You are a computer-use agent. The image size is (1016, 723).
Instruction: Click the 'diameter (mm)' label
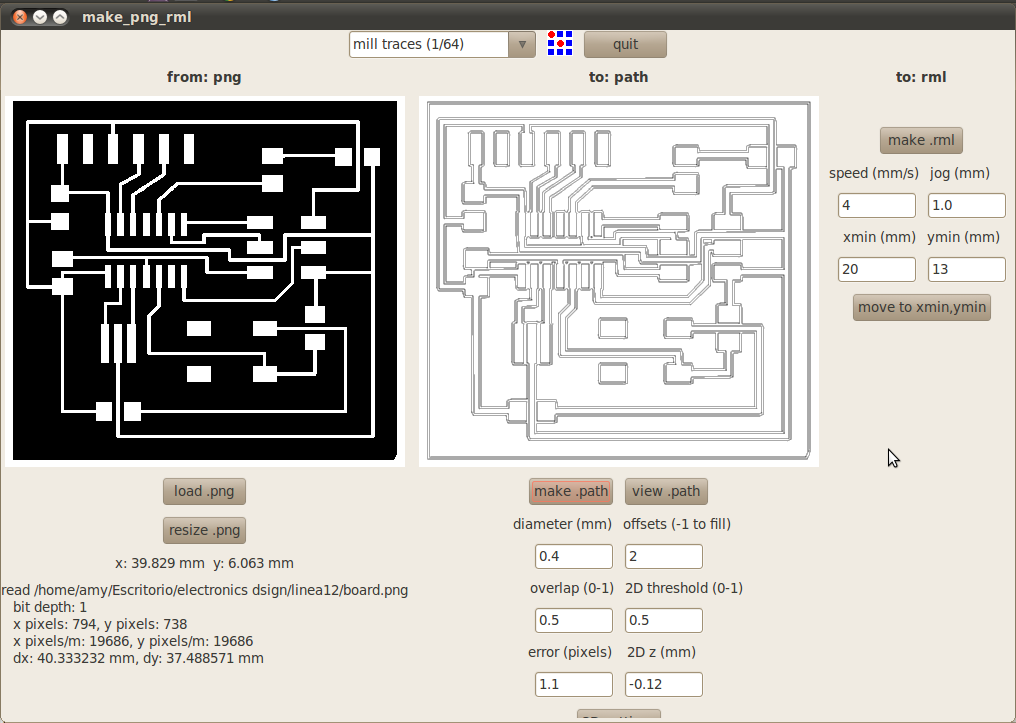coord(562,523)
